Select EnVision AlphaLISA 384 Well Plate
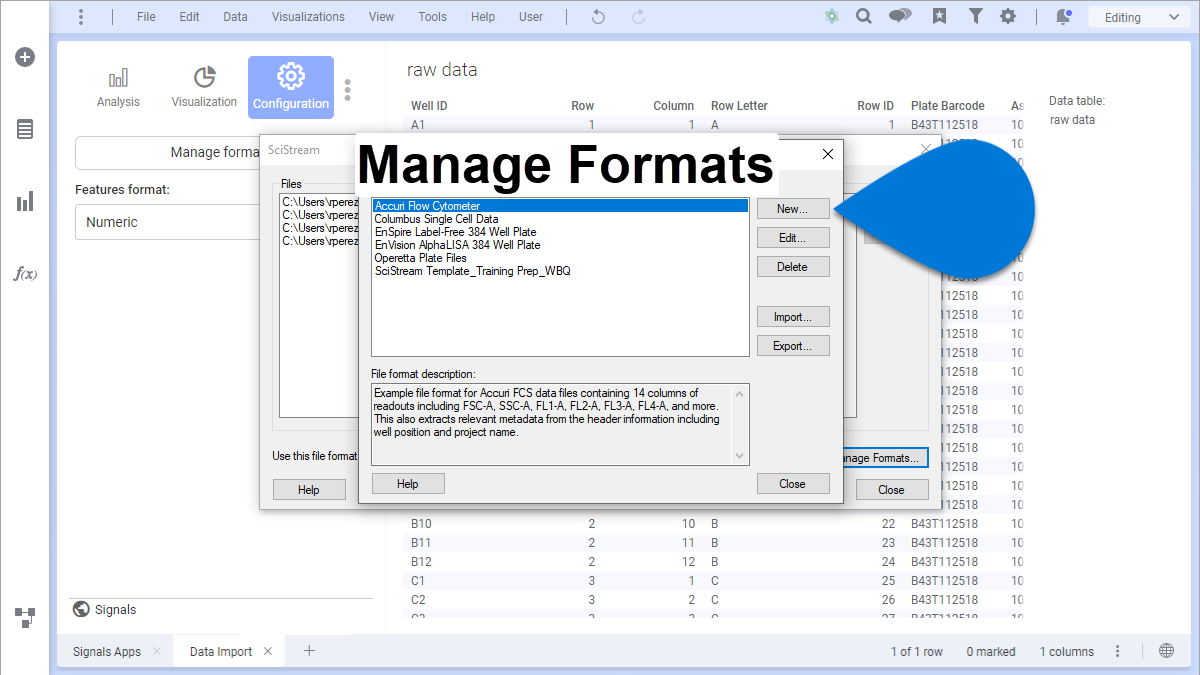The width and height of the screenshot is (1200, 675). coord(560,245)
